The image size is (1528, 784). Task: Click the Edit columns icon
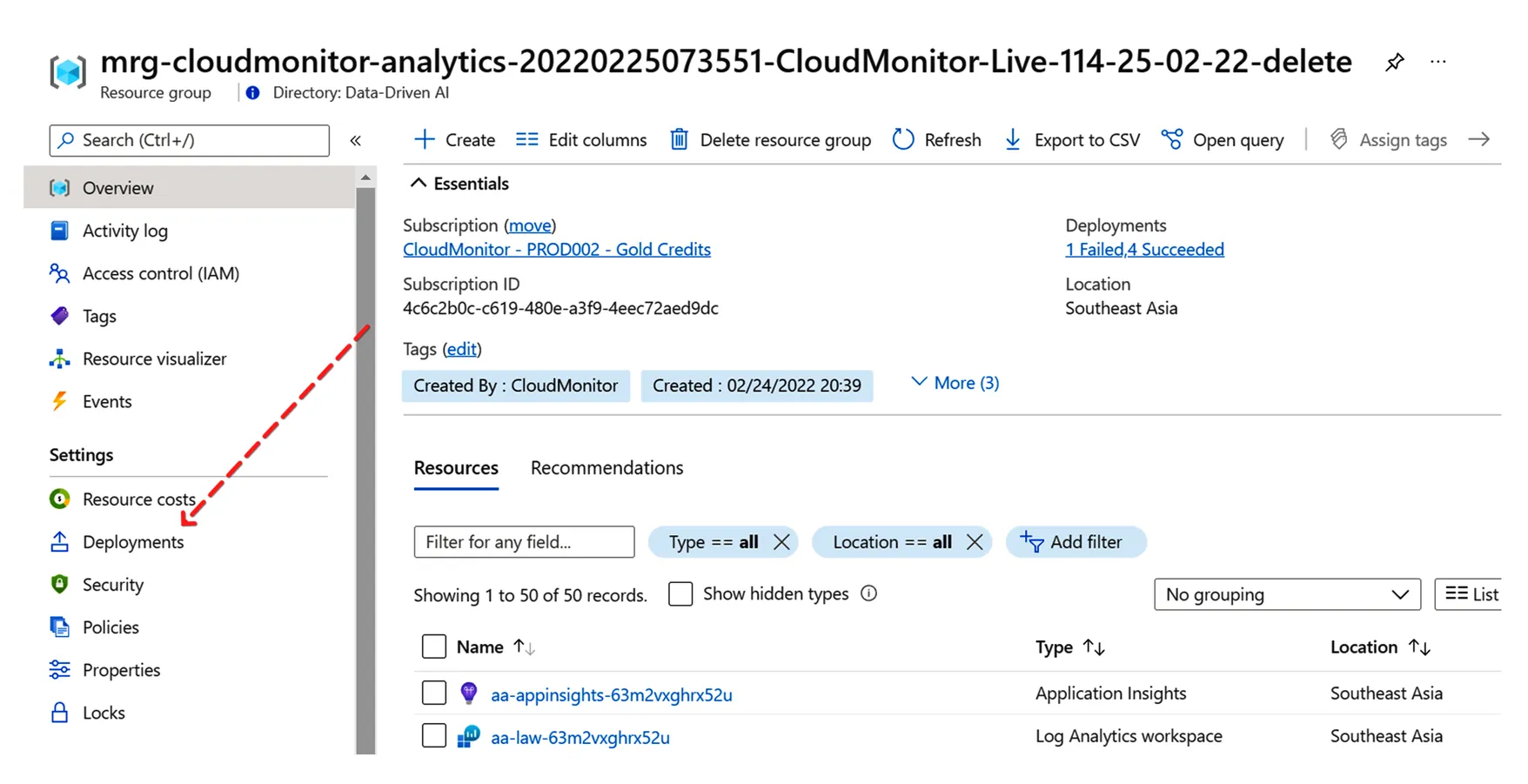click(526, 139)
